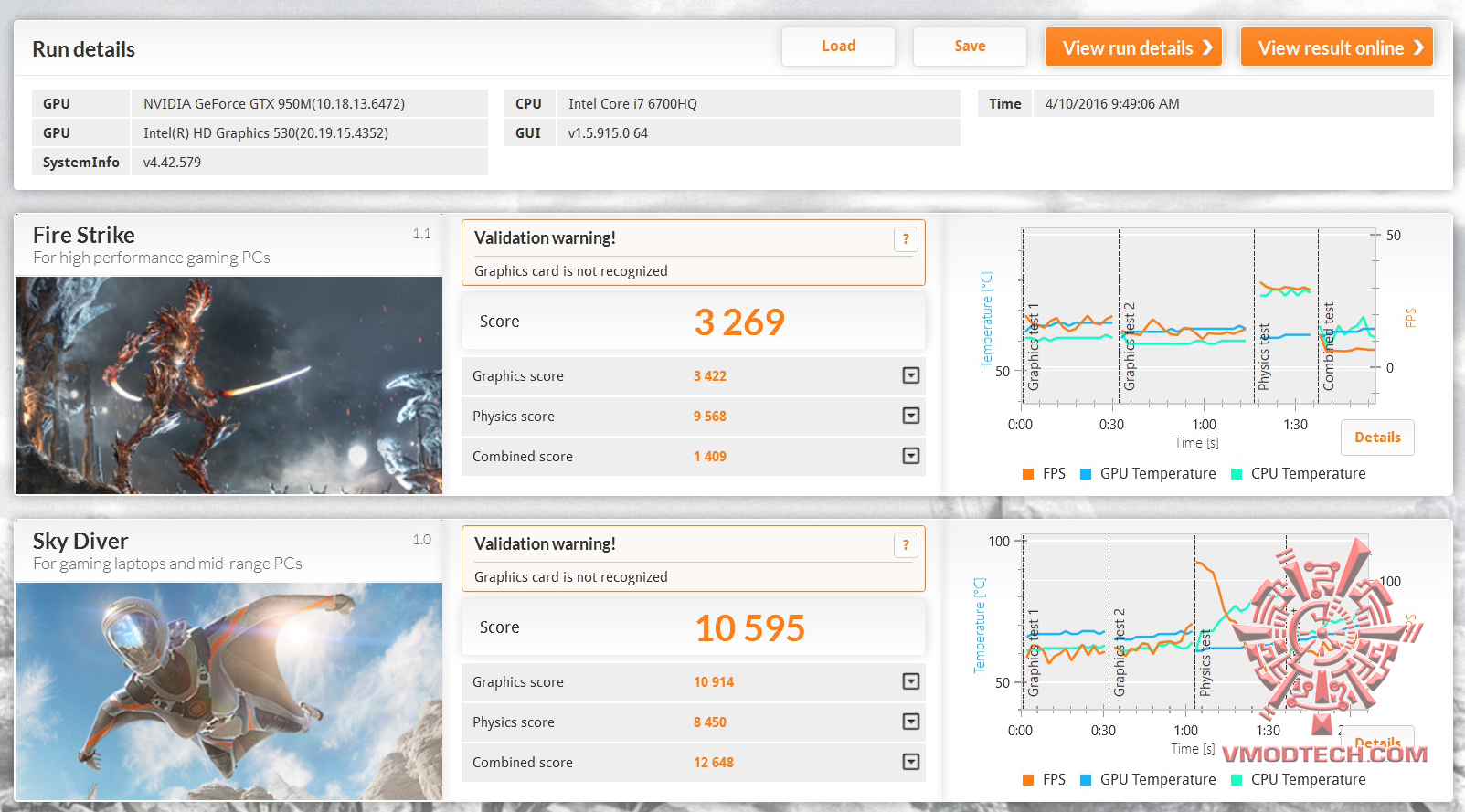Click the Intel(R) HD Graphics 530 GPU entry
Image resolution: width=1465 pixels, height=812 pixels.
coord(266,133)
